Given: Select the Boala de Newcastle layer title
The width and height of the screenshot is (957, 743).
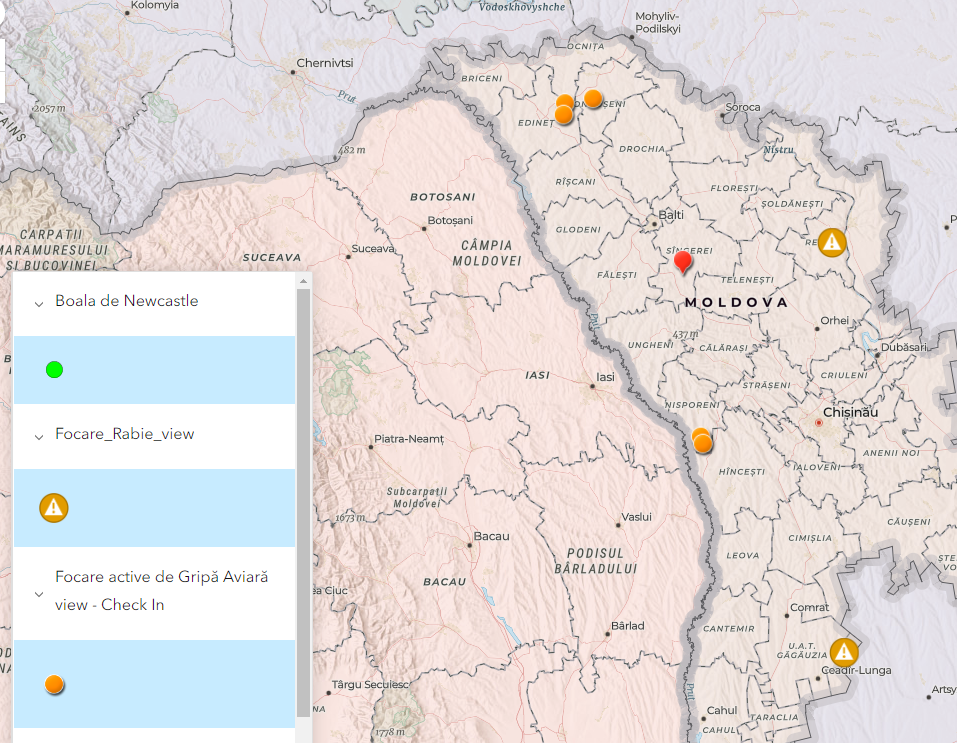Looking at the screenshot, I should click(126, 301).
